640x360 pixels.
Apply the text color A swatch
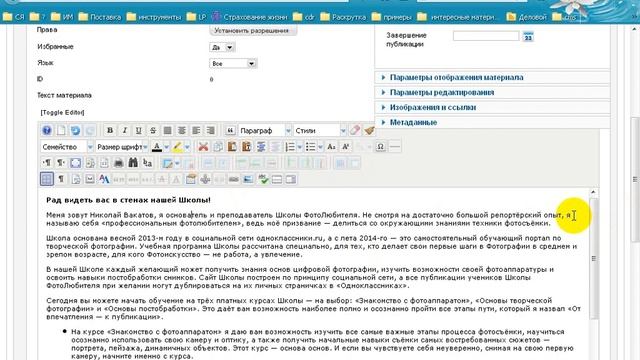tap(157, 147)
